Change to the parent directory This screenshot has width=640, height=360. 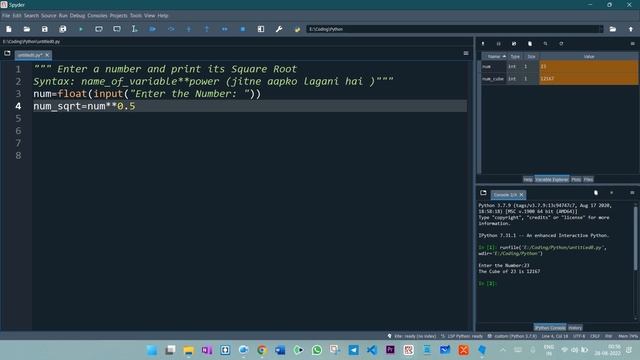tap(631, 29)
